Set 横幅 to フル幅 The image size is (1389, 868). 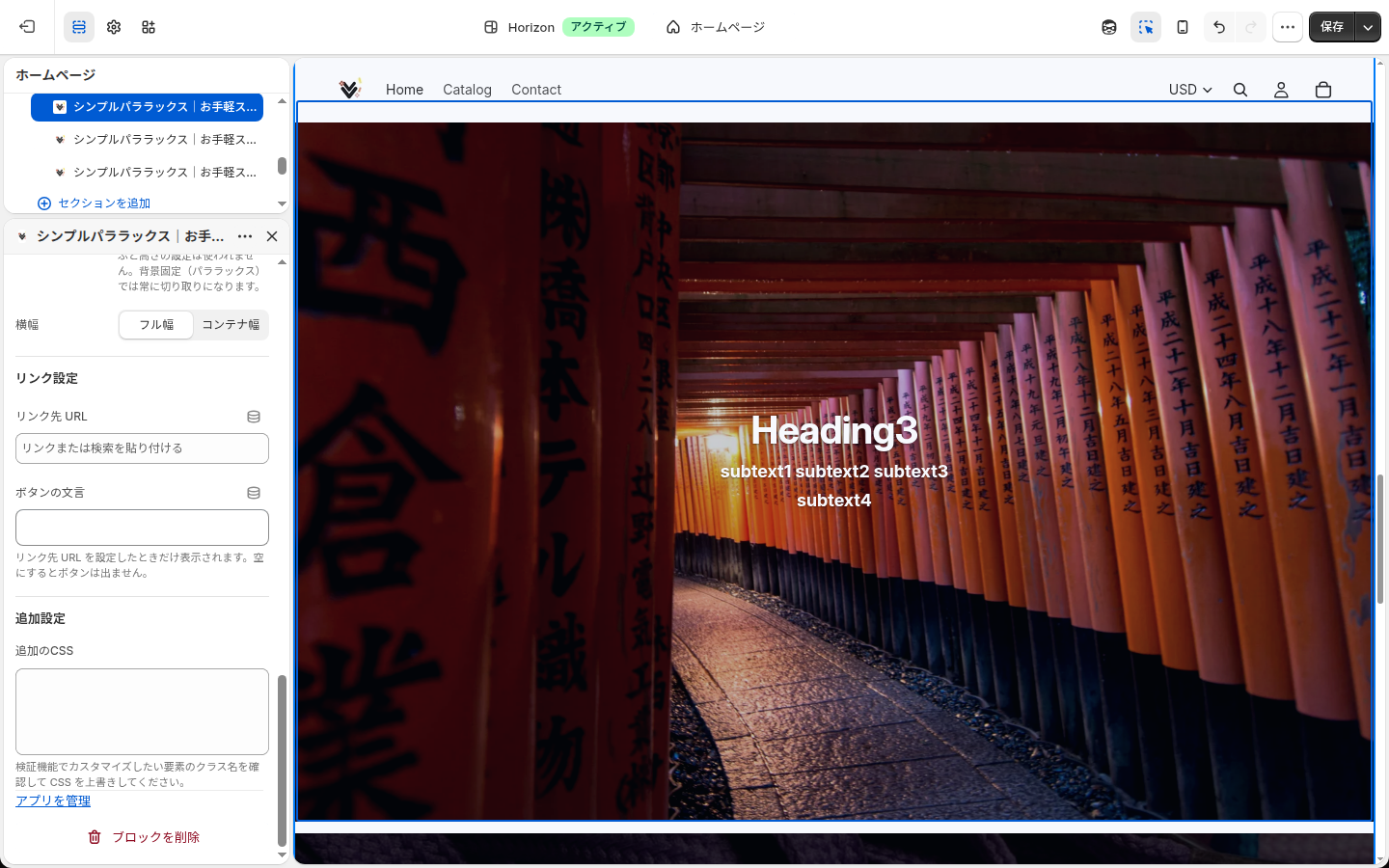pyautogui.click(x=156, y=325)
